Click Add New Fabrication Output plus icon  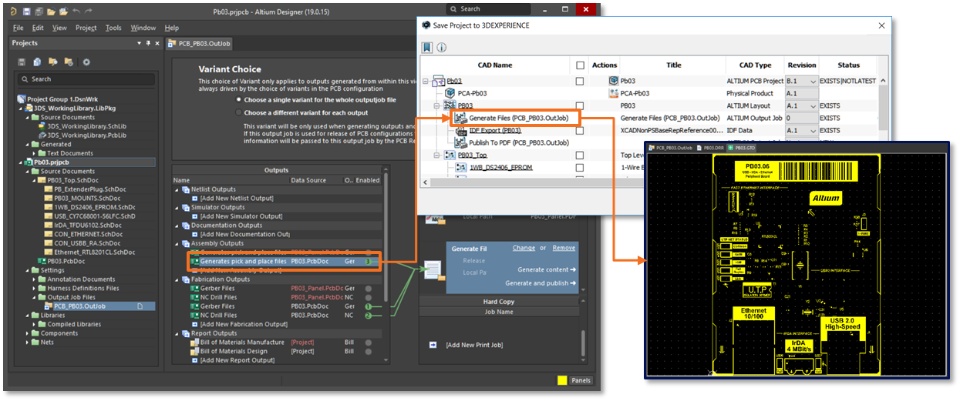pos(193,324)
